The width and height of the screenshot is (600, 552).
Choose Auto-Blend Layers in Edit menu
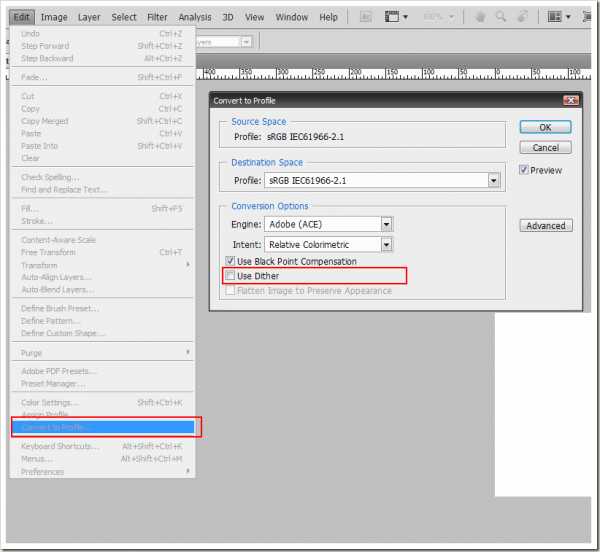coord(103,290)
